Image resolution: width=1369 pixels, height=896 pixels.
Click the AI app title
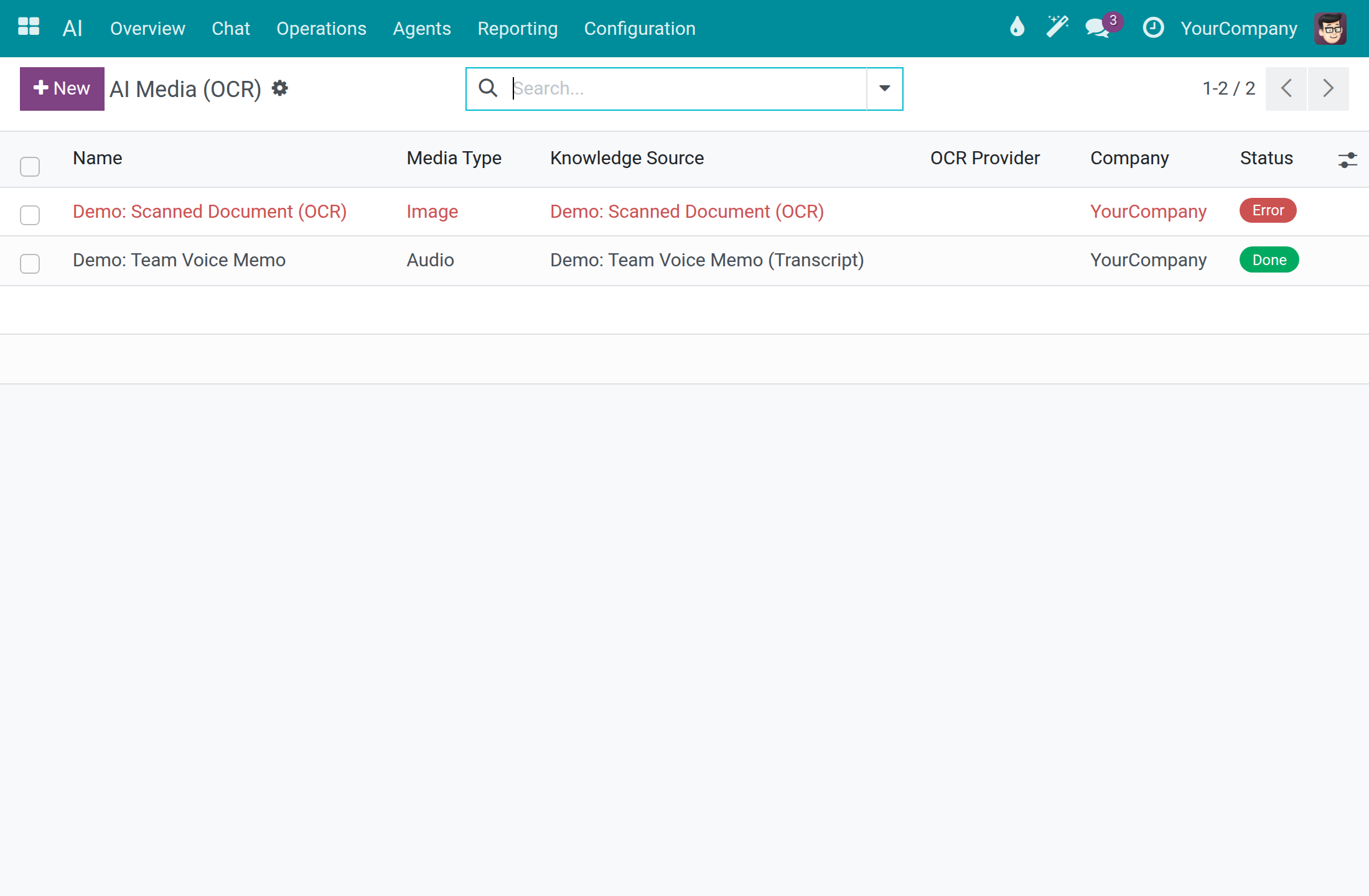(x=72, y=28)
